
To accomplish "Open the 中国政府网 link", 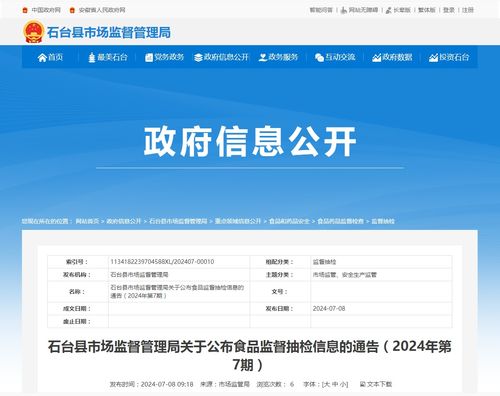I will tap(46, 10).
